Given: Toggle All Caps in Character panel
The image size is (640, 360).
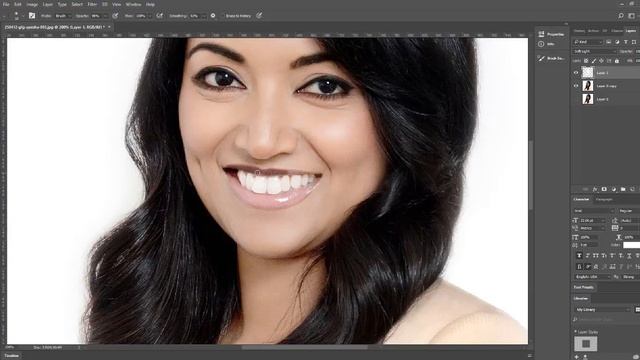Looking at the screenshot, I should click(x=596, y=256).
